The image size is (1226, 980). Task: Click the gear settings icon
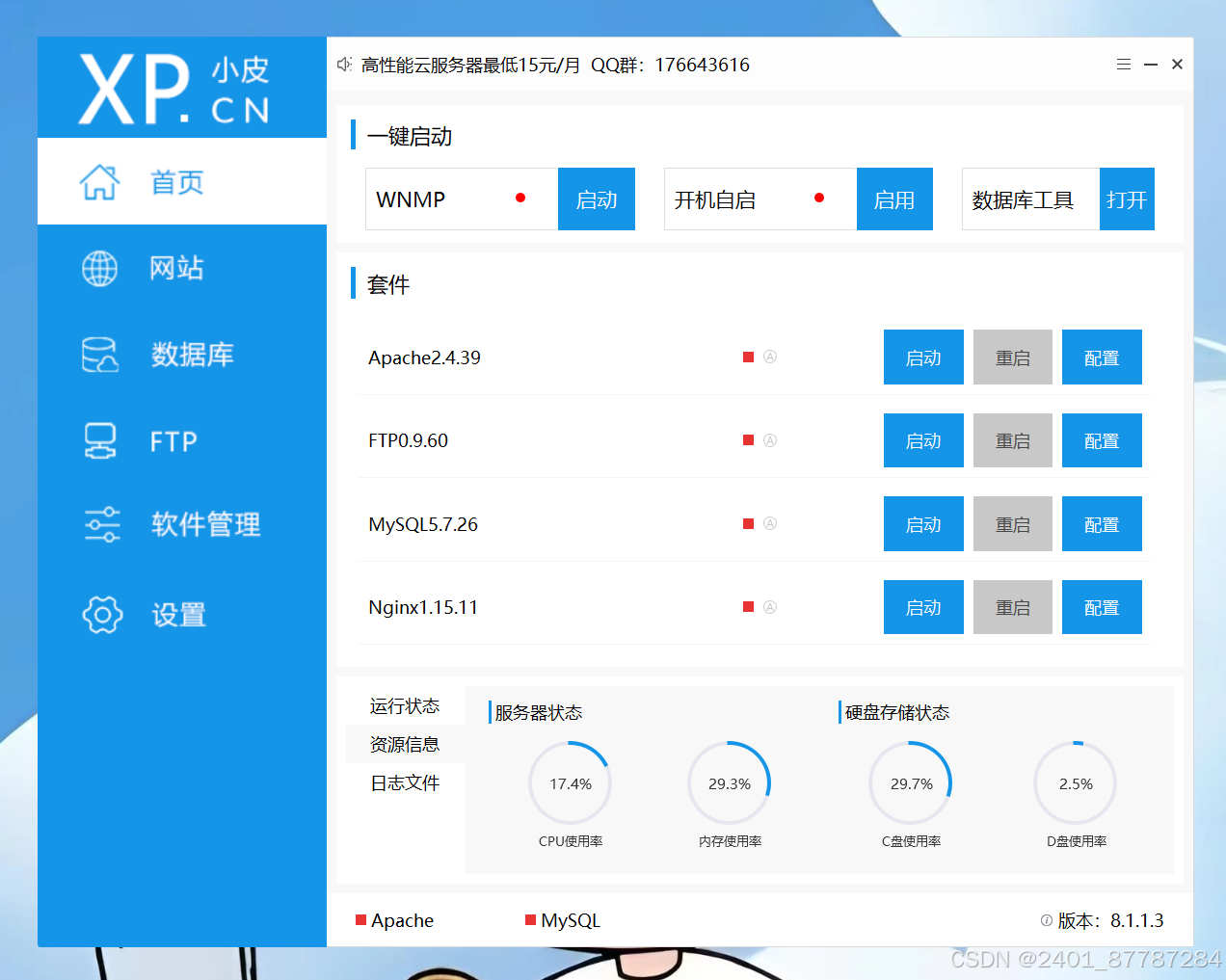pos(102,615)
